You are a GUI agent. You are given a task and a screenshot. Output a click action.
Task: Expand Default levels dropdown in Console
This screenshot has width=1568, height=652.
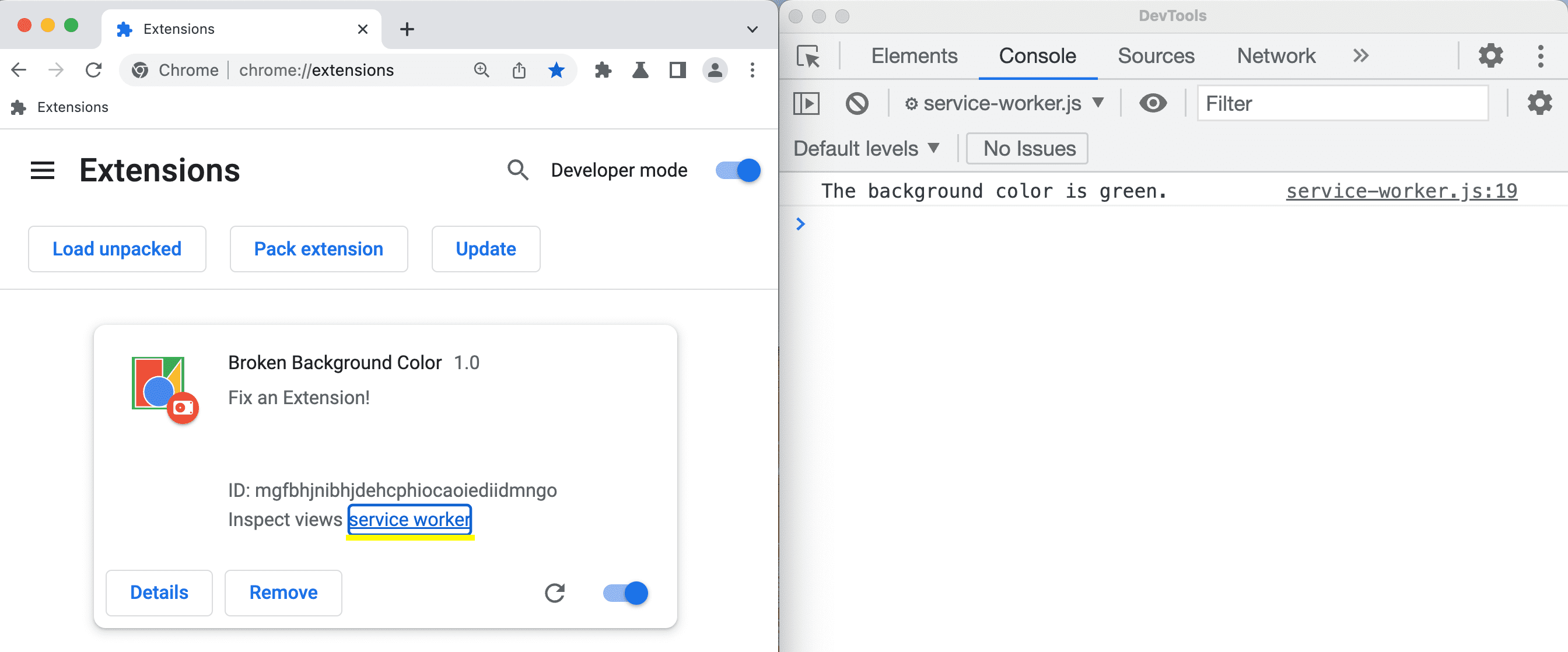pos(866,148)
